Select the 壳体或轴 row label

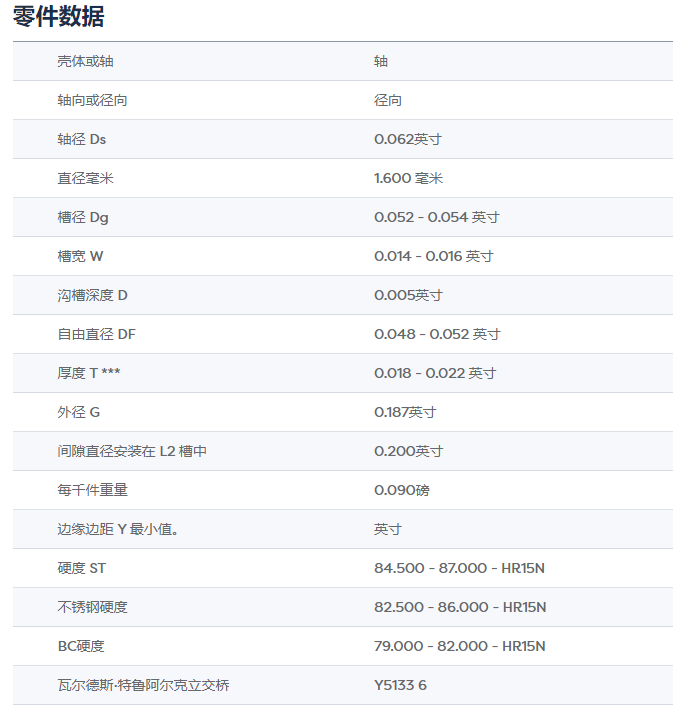[85, 62]
